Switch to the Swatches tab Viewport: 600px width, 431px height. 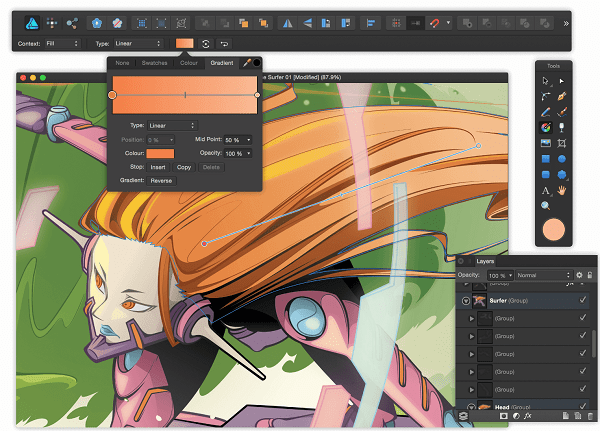[x=153, y=63]
